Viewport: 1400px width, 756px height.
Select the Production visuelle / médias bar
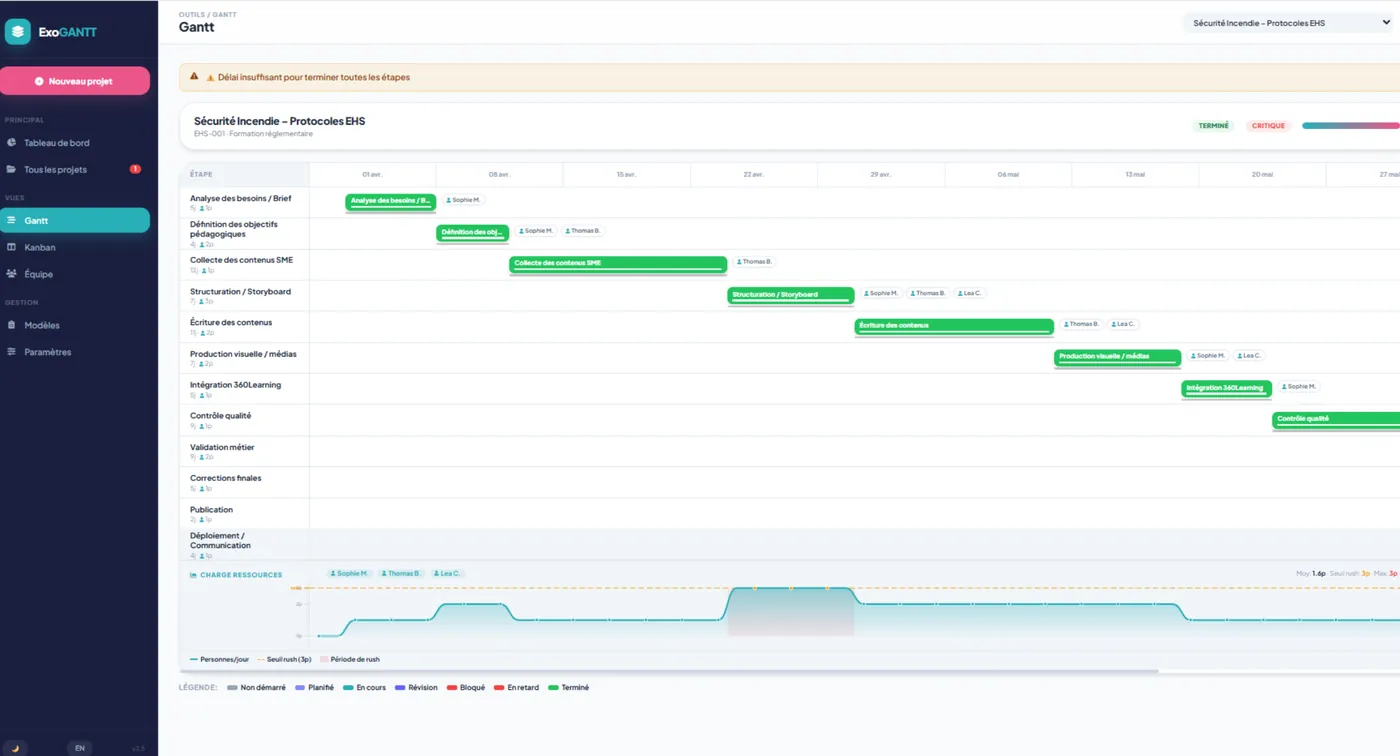(1117, 357)
